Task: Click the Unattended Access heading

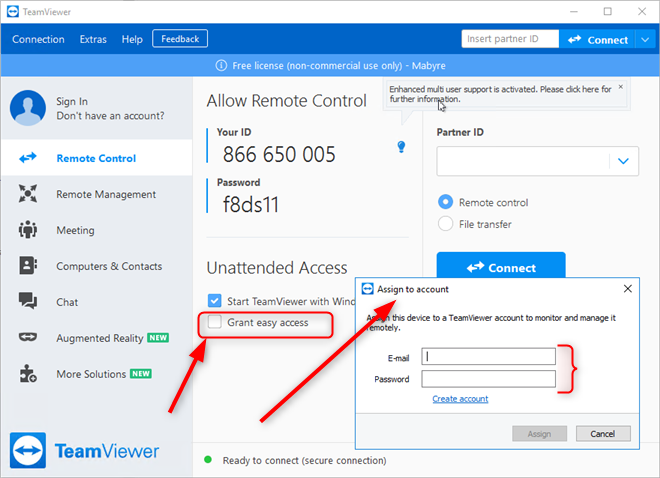Action: [277, 268]
